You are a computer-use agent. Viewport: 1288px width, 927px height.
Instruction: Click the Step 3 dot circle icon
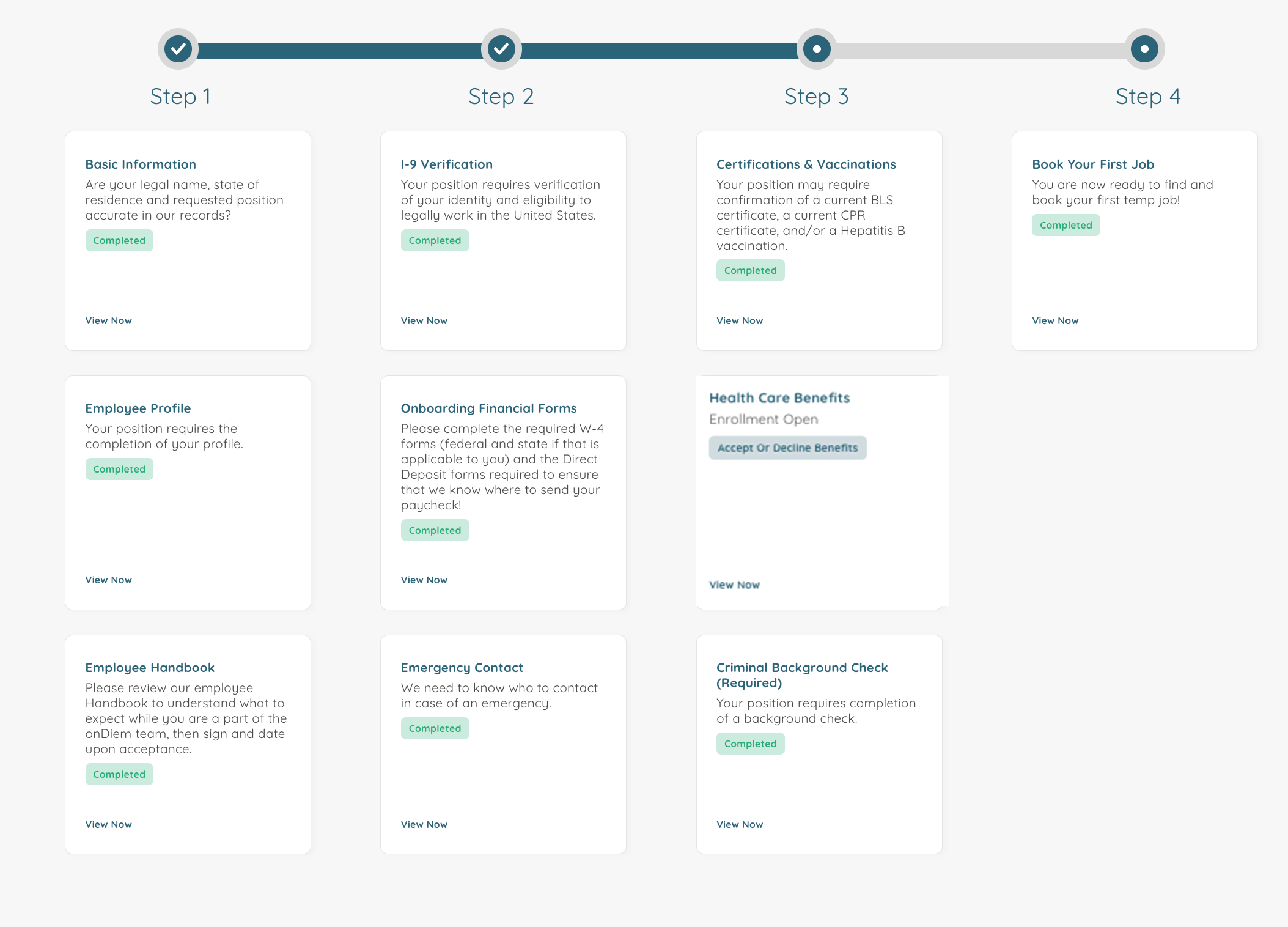tap(817, 49)
